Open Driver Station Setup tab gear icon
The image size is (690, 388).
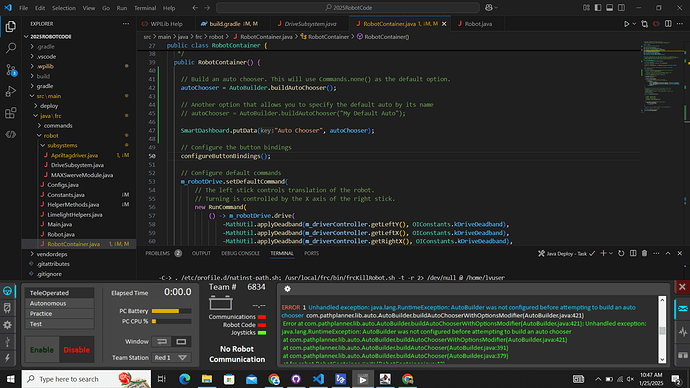coord(7,325)
